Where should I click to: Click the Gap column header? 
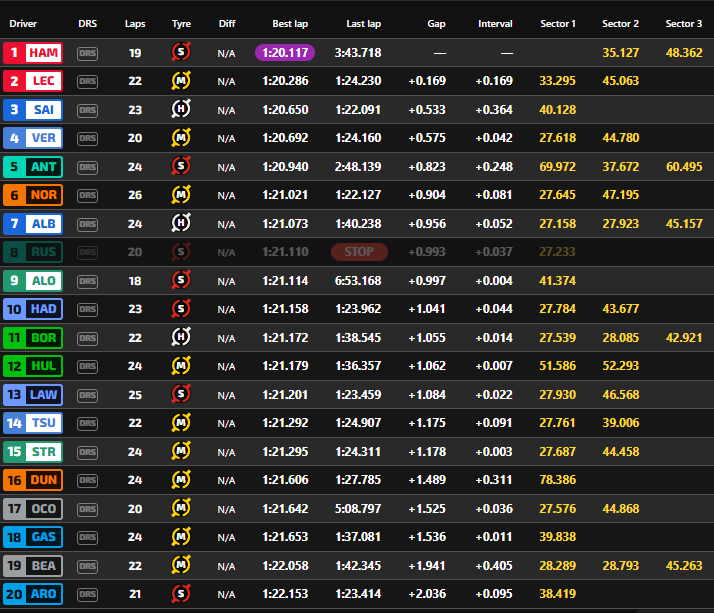(x=436, y=23)
